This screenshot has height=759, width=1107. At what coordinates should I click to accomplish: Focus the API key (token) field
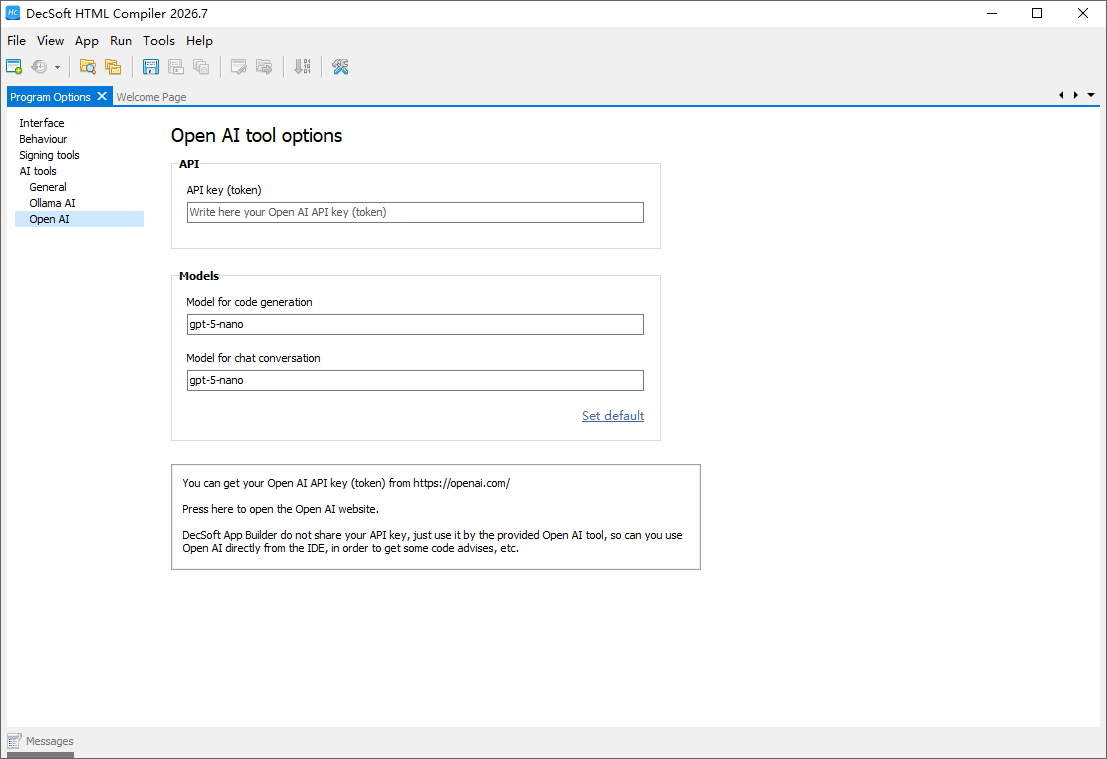click(x=415, y=213)
